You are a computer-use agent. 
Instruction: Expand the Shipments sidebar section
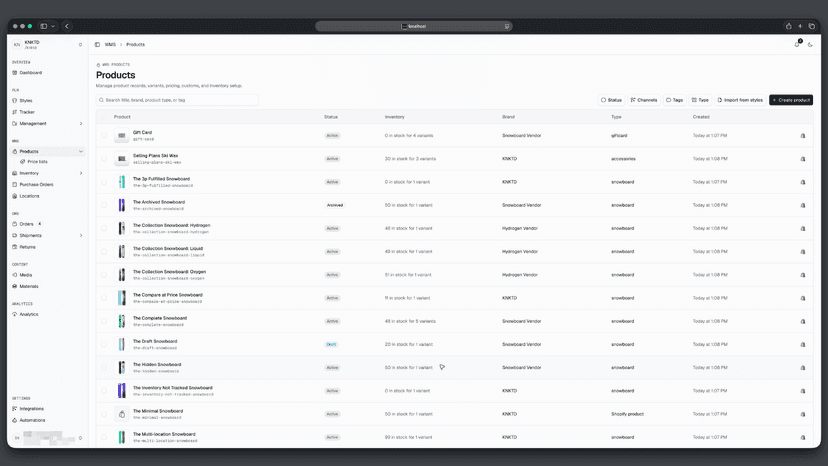(81, 236)
